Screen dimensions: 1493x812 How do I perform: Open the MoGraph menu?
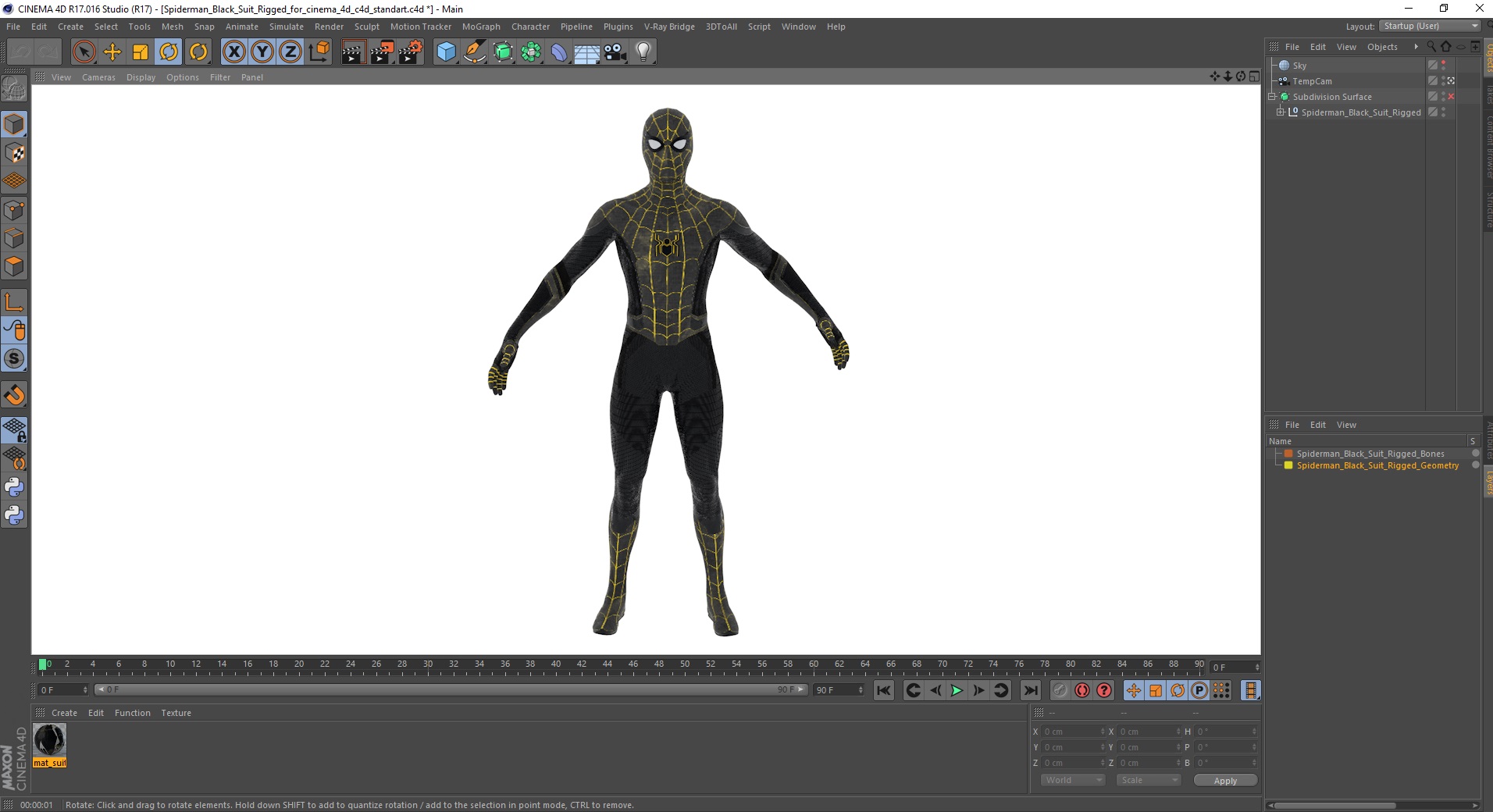point(481,27)
